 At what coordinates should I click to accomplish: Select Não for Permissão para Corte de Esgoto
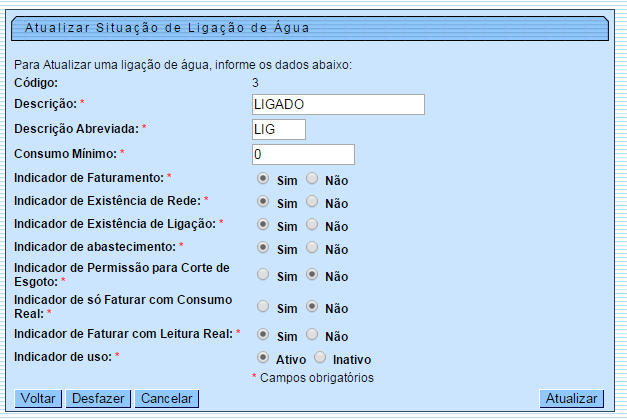(x=313, y=274)
